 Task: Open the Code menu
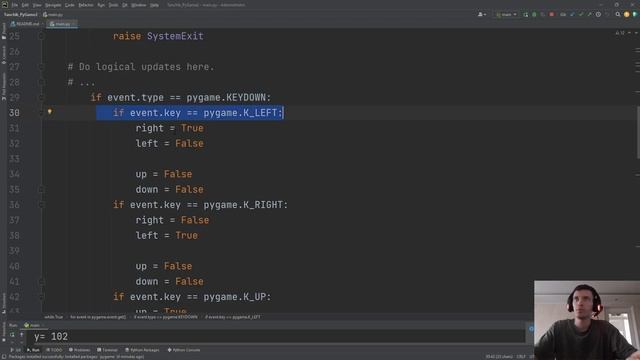[70, 5]
